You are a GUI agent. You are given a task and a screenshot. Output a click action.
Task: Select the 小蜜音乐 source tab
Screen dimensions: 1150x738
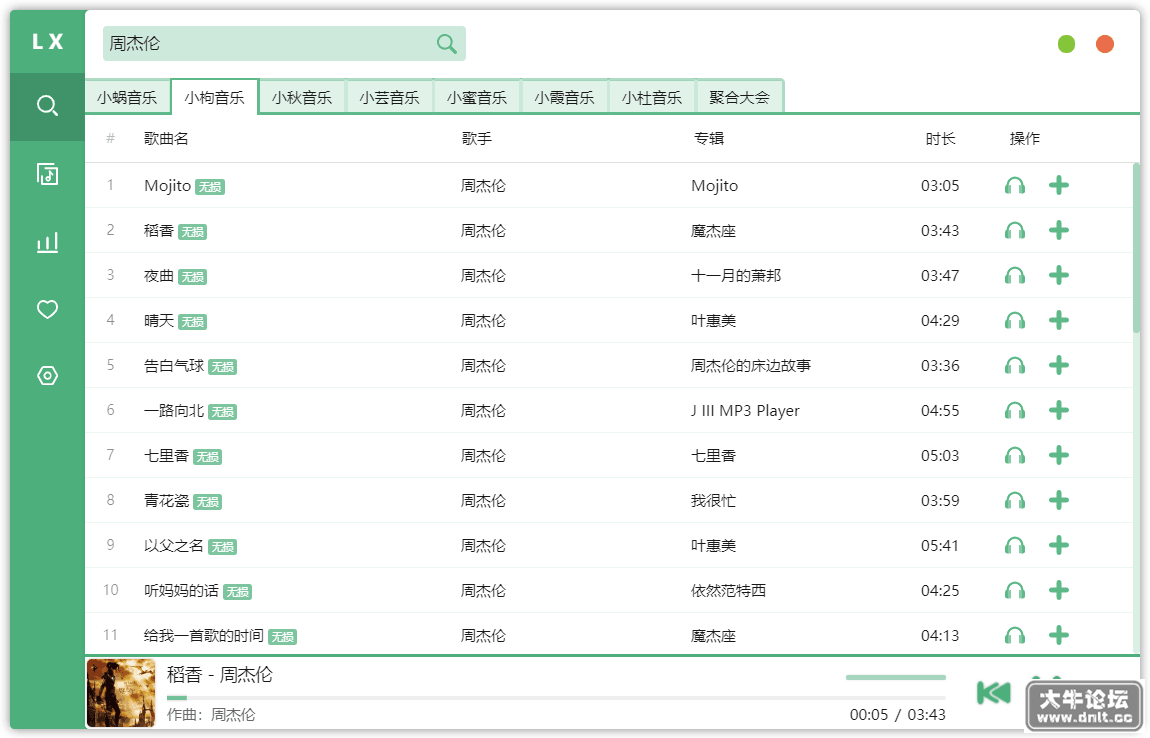pyautogui.click(x=477, y=98)
